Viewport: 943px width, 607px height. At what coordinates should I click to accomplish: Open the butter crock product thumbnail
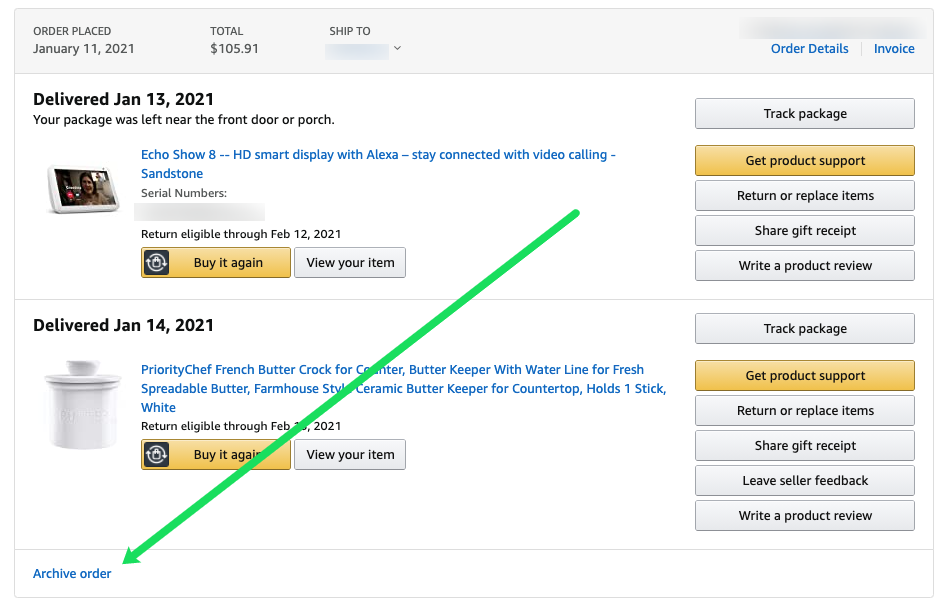click(82, 404)
